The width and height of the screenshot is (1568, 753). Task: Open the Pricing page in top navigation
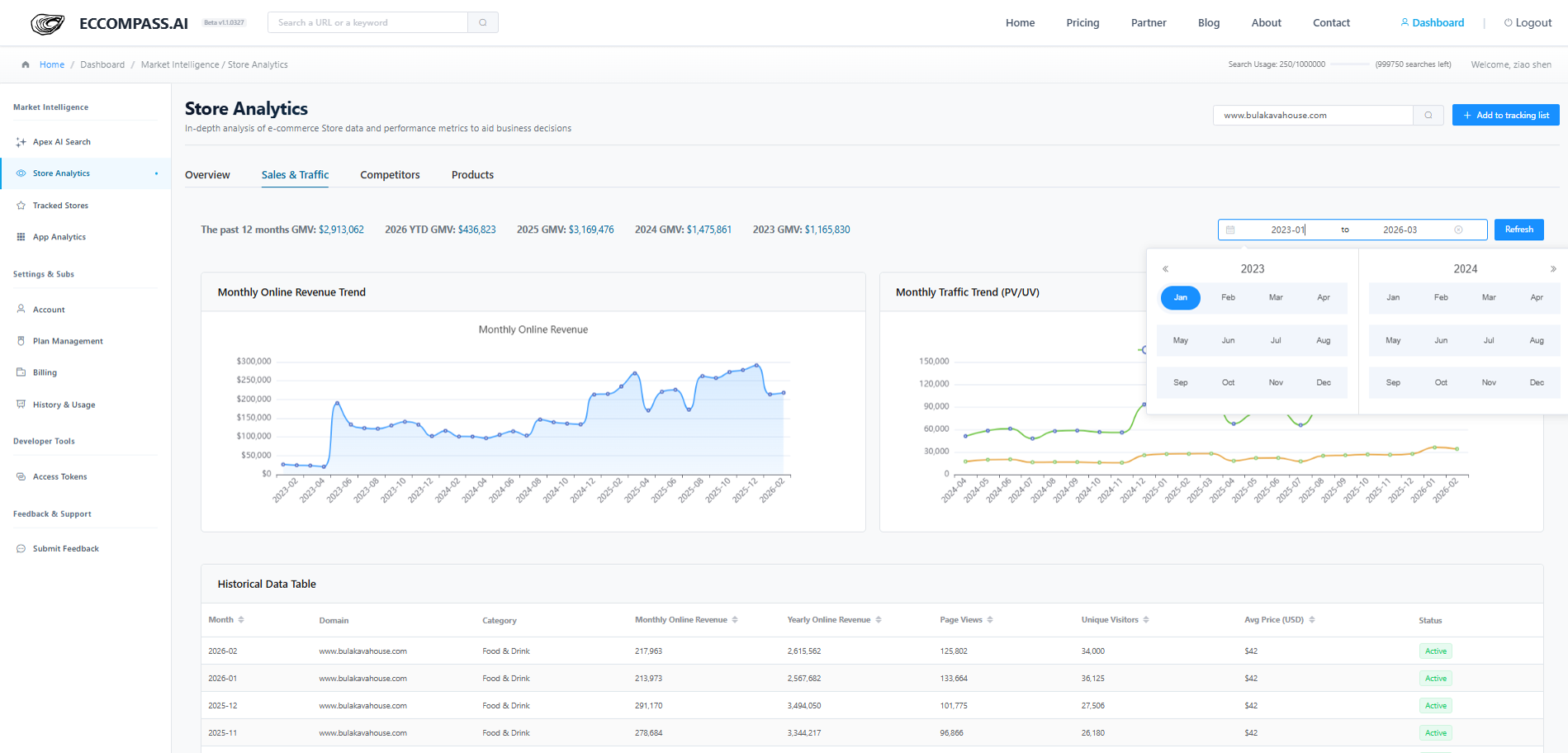click(x=1082, y=23)
